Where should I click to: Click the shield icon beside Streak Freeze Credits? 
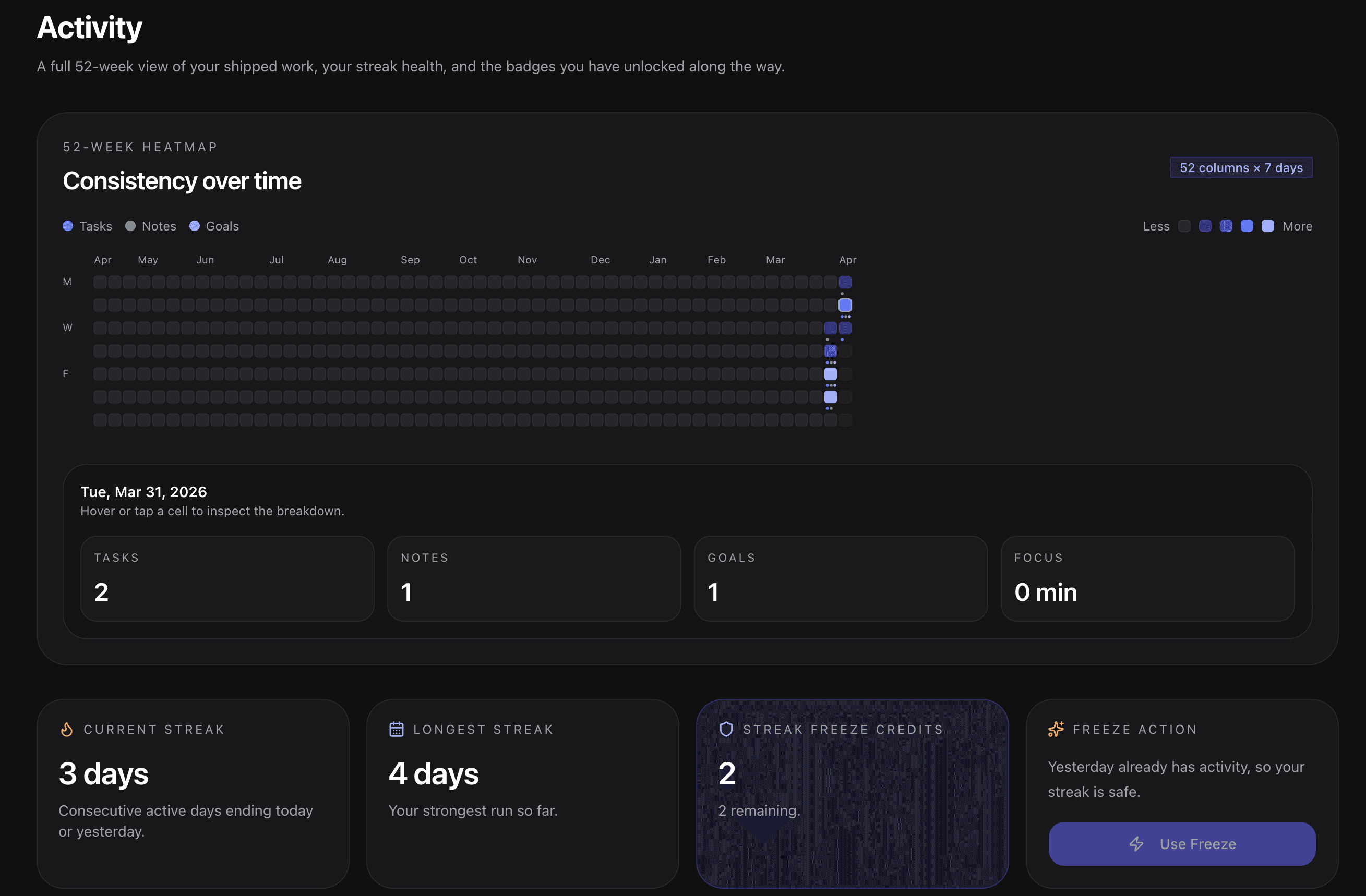tap(726, 729)
